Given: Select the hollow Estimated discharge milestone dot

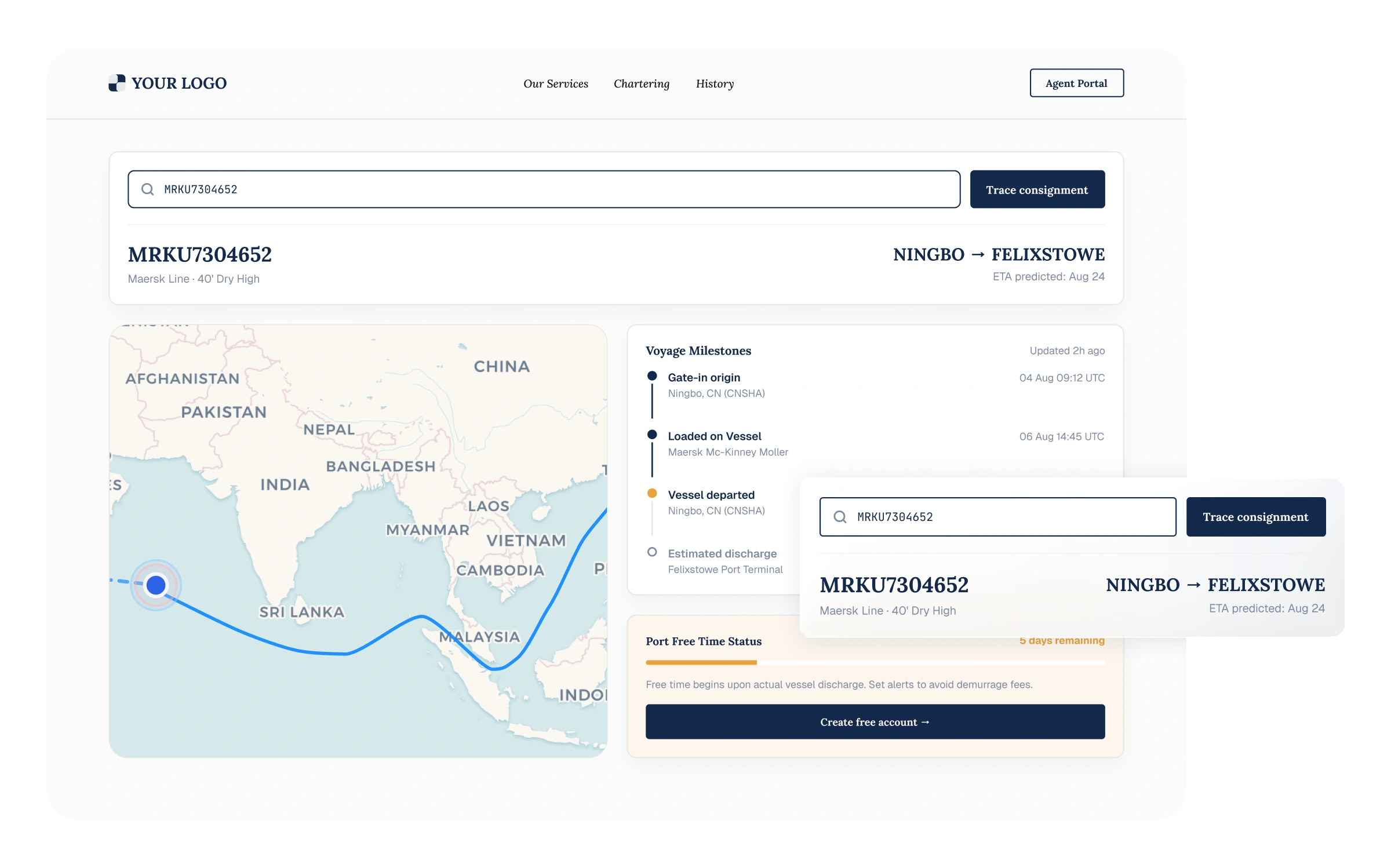Looking at the screenshot, I should pyautogui.click(x=652, y=552).
